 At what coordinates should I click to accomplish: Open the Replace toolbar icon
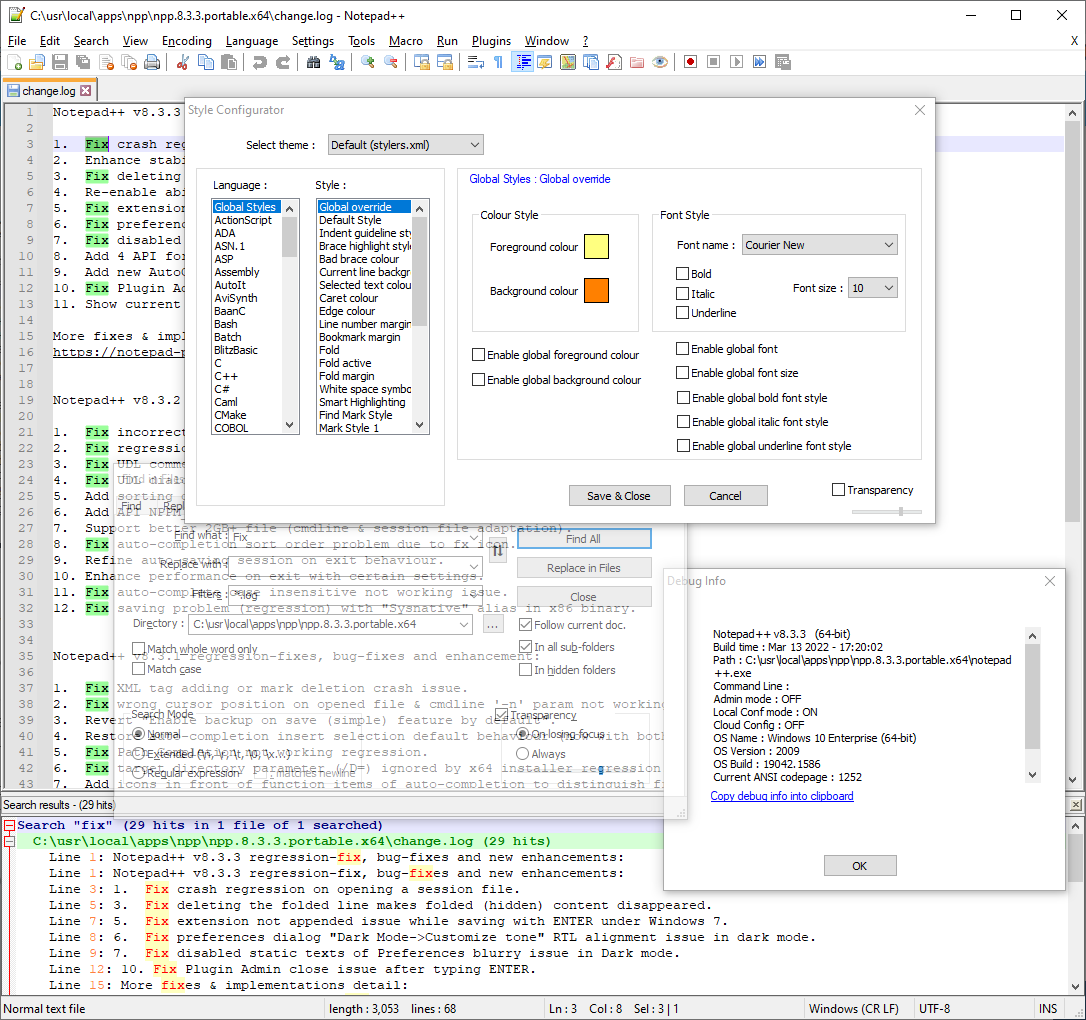point(337,62)
